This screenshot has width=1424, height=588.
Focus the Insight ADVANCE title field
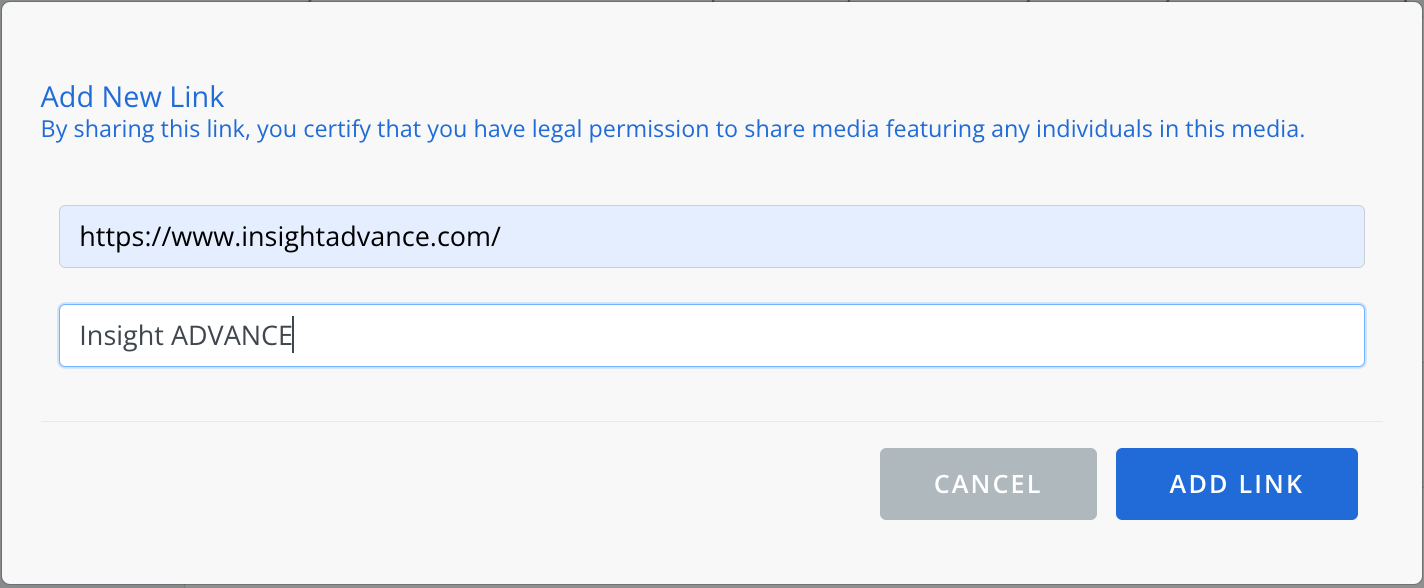click(712, 335)
